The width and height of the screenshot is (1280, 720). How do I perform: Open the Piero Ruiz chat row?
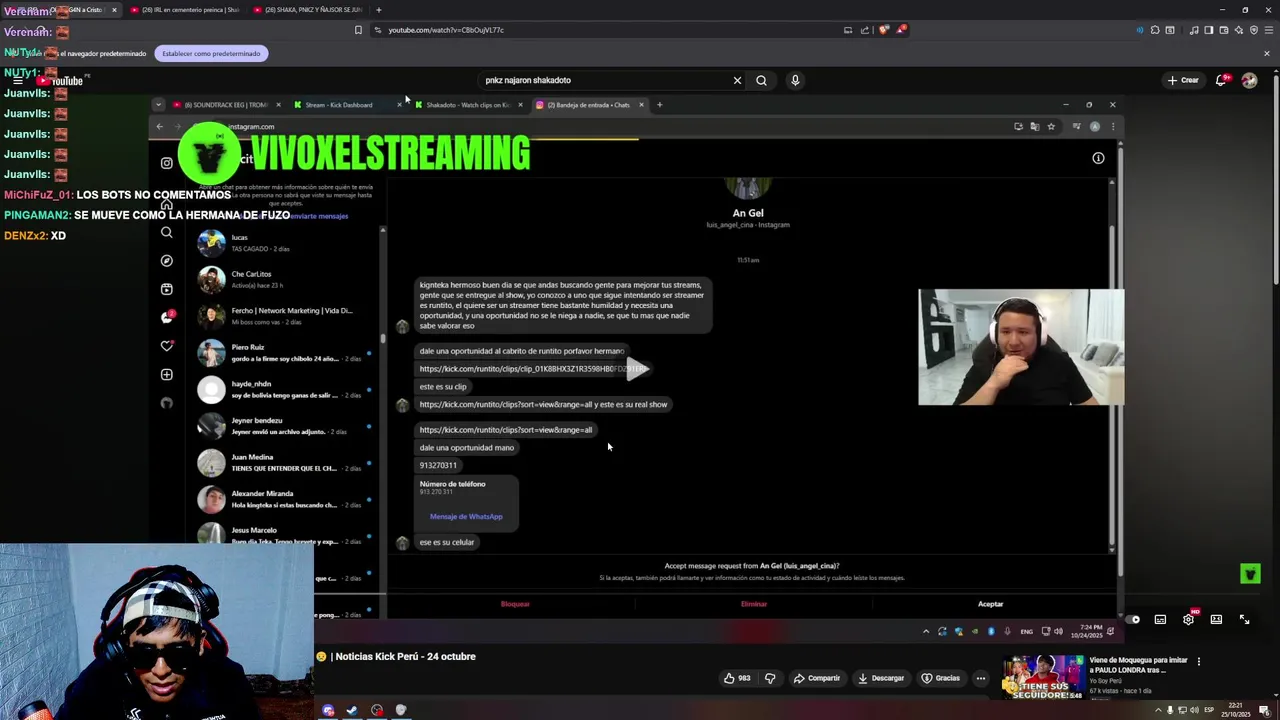(x=283, y=353)
